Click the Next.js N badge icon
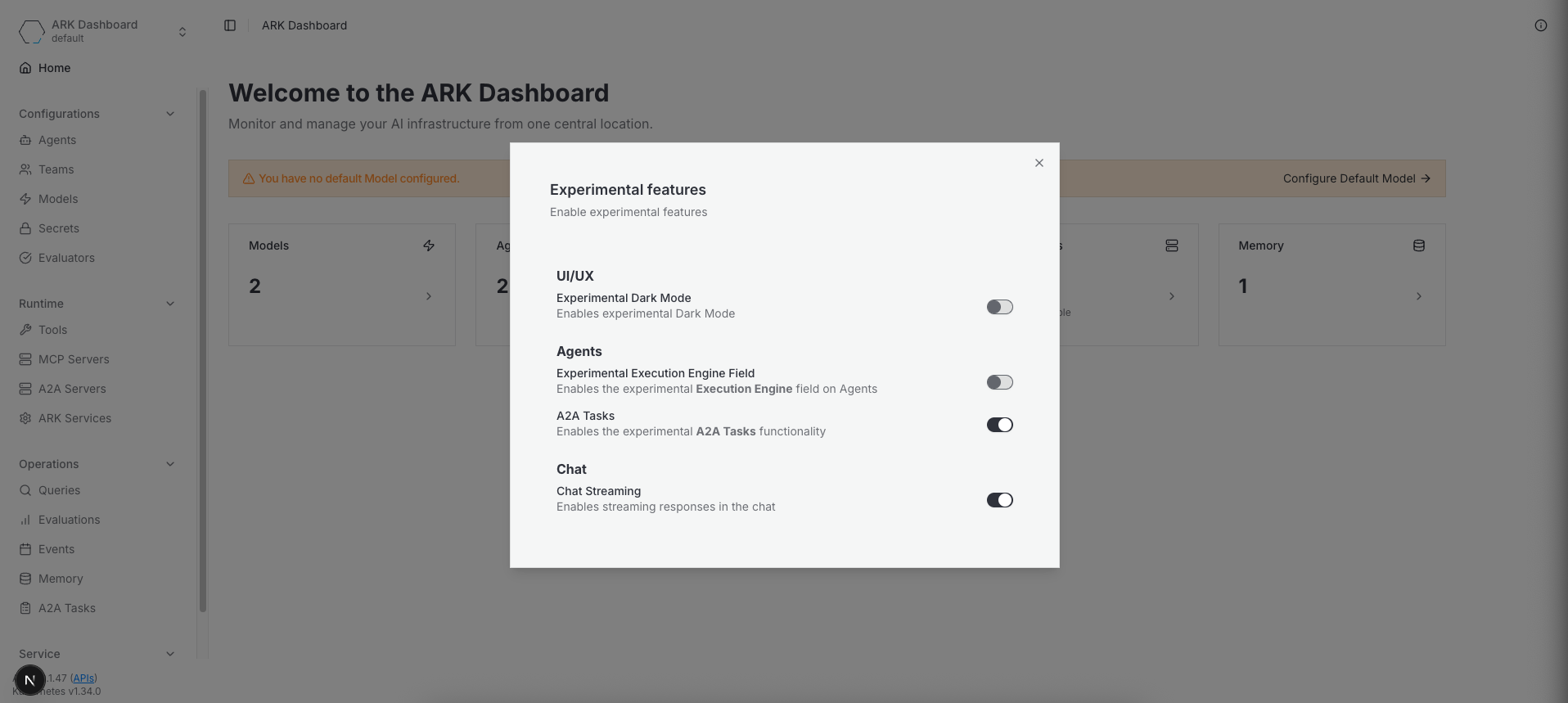This screenshot has height=703, width=1568. click(x=29, y=680)
